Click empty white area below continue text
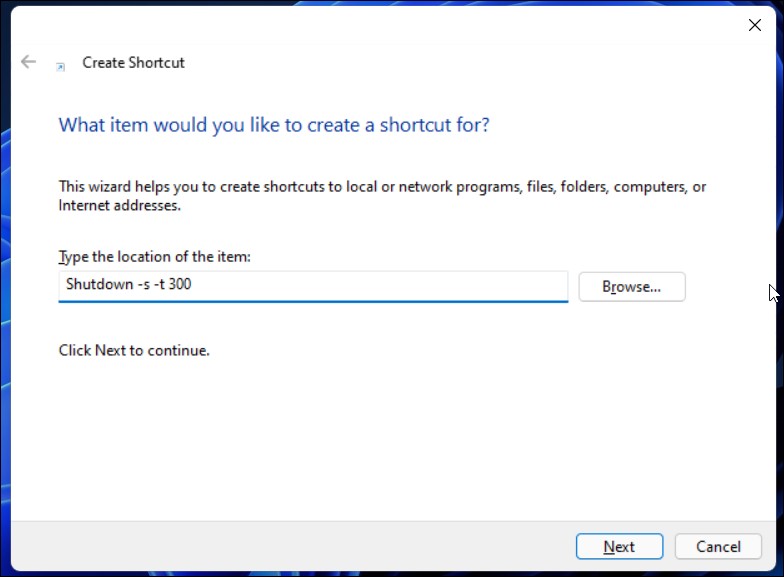Screen dimensions: 784x577 click(390, 440)
